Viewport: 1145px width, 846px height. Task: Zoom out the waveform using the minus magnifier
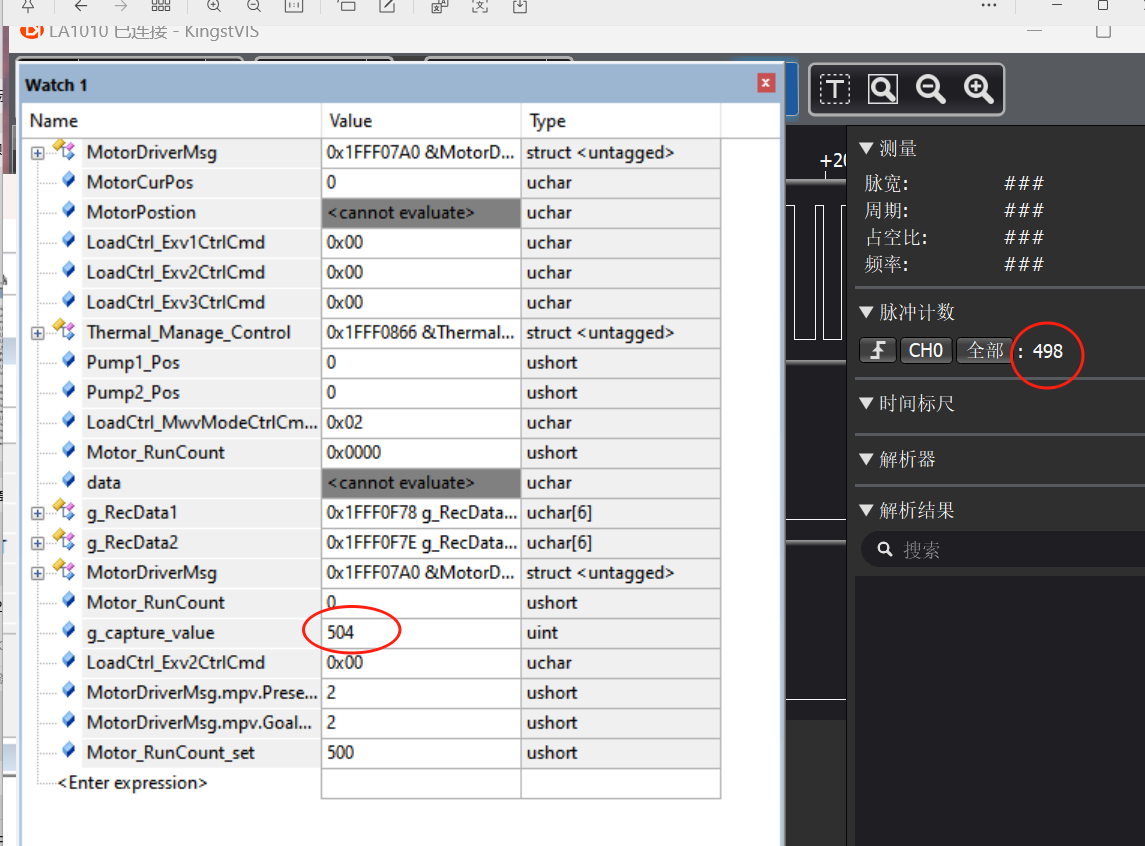(930, 89)
